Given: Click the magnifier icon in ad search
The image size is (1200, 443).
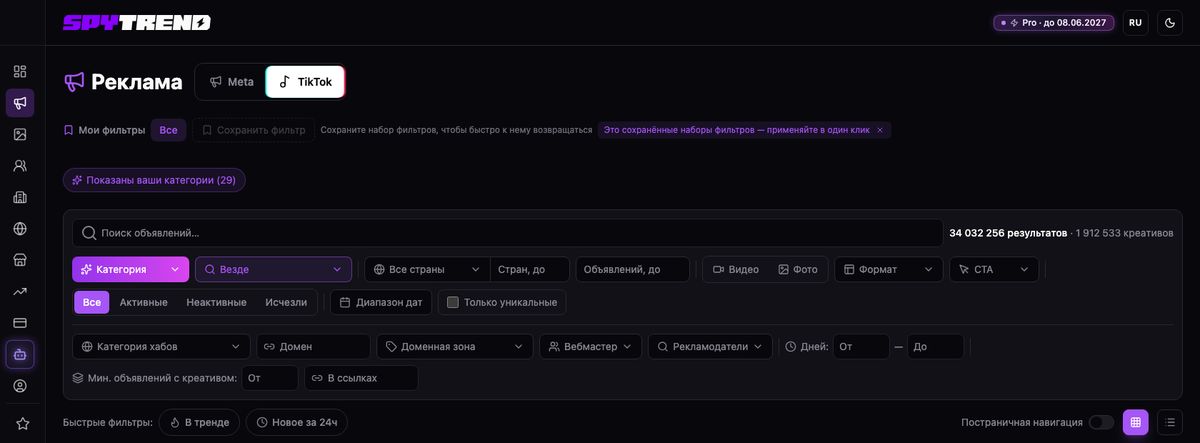Looking at the screenshot, I should pyautogui.click(x=89, y=233).
